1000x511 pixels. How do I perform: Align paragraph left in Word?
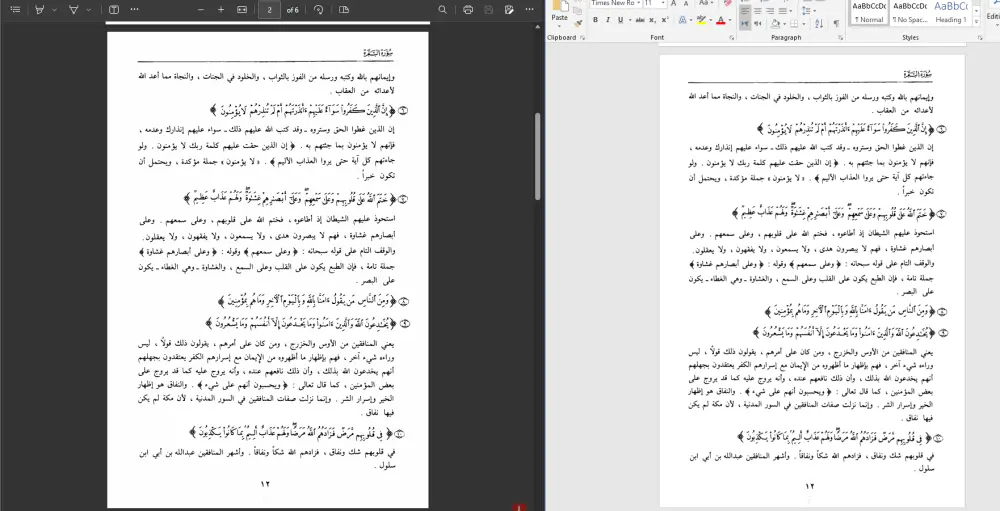click(745, 11)
